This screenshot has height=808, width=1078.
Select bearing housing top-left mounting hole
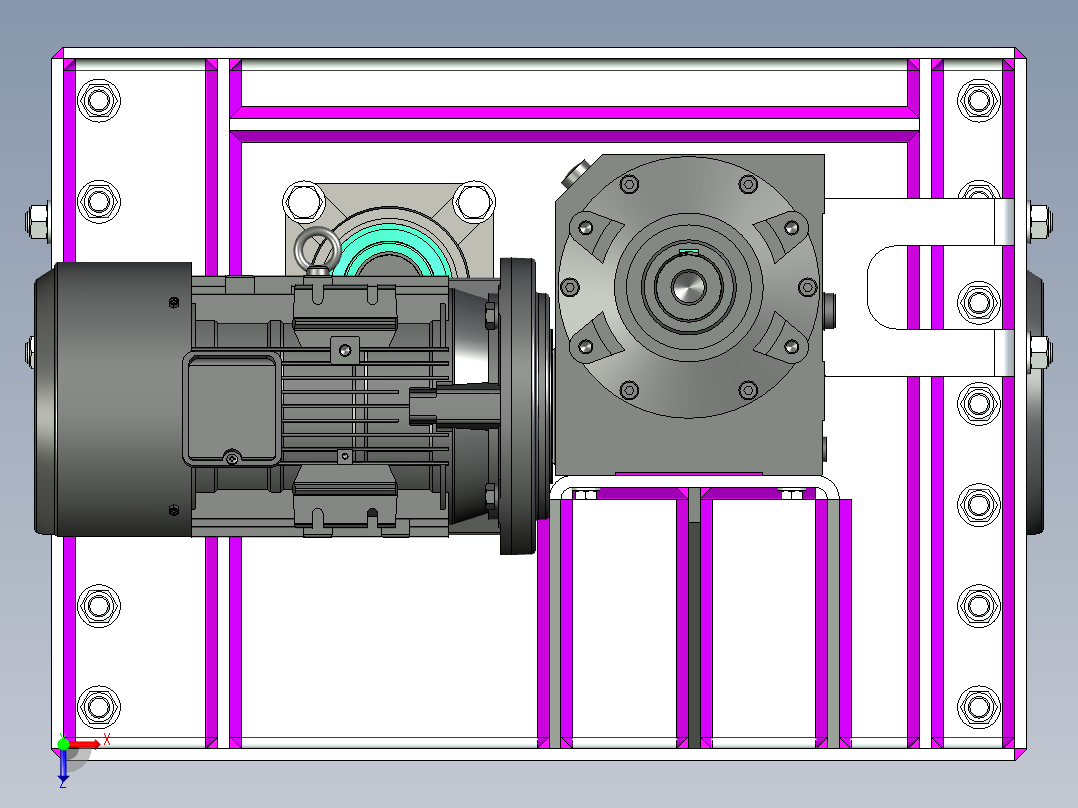click(x=304, y=201)
